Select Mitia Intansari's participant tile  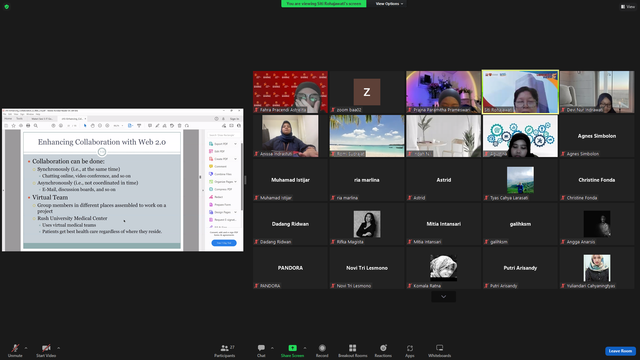pos(443,224)
